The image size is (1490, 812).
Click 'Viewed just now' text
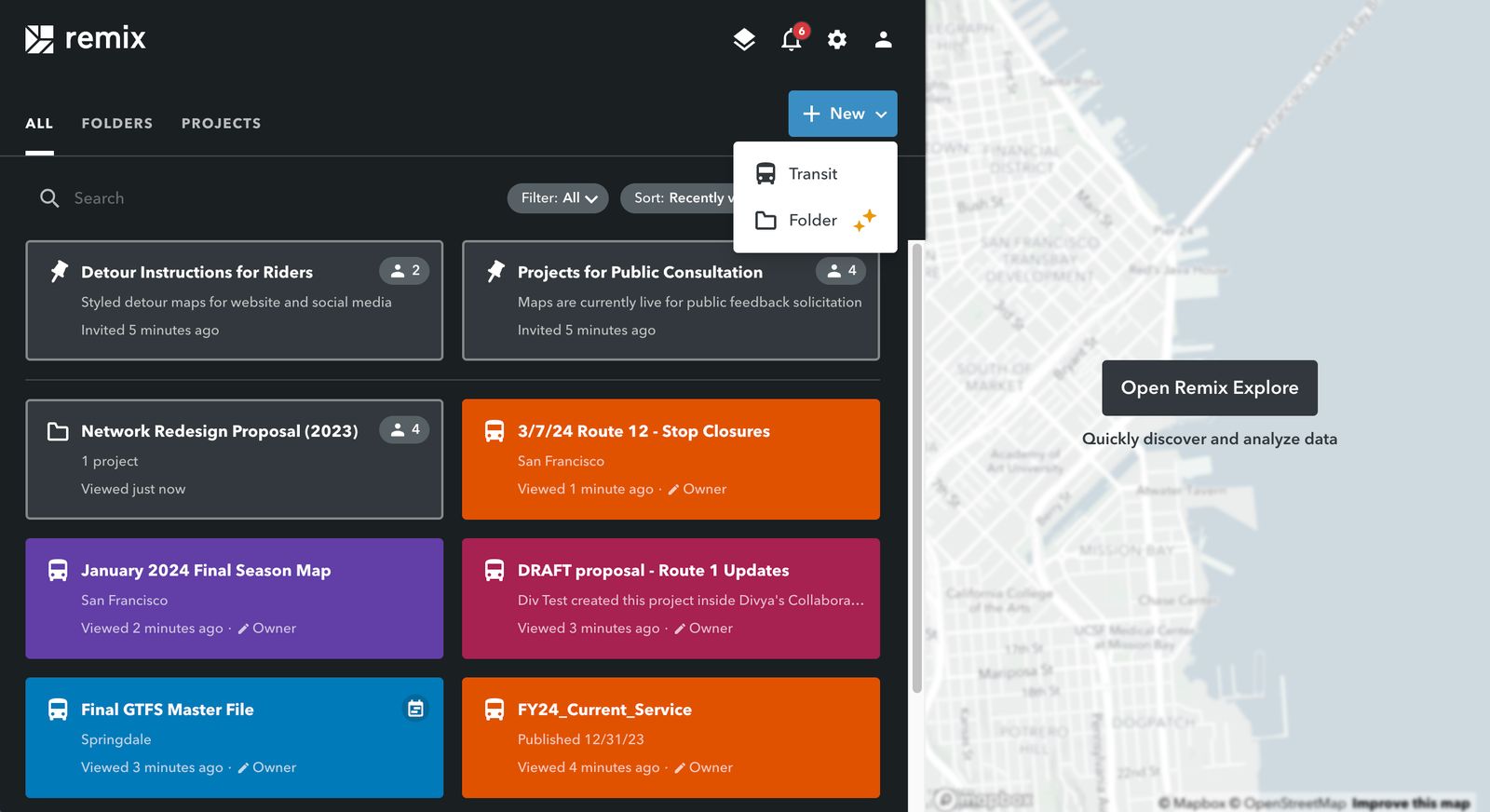(133, 489)
